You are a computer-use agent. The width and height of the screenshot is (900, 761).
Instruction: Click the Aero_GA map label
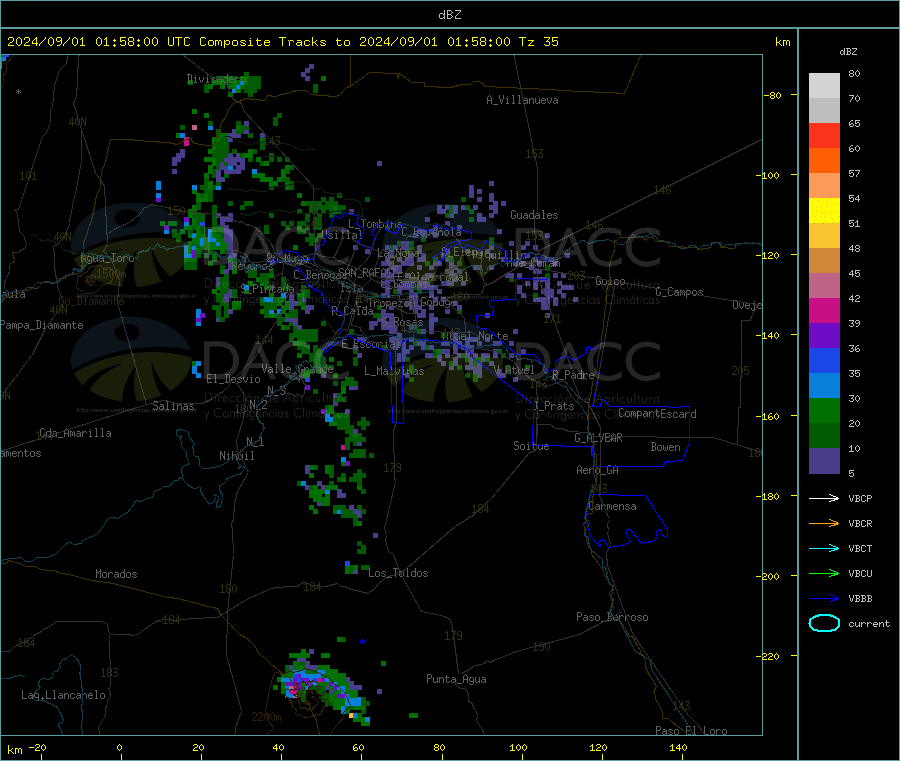point(598,471)
